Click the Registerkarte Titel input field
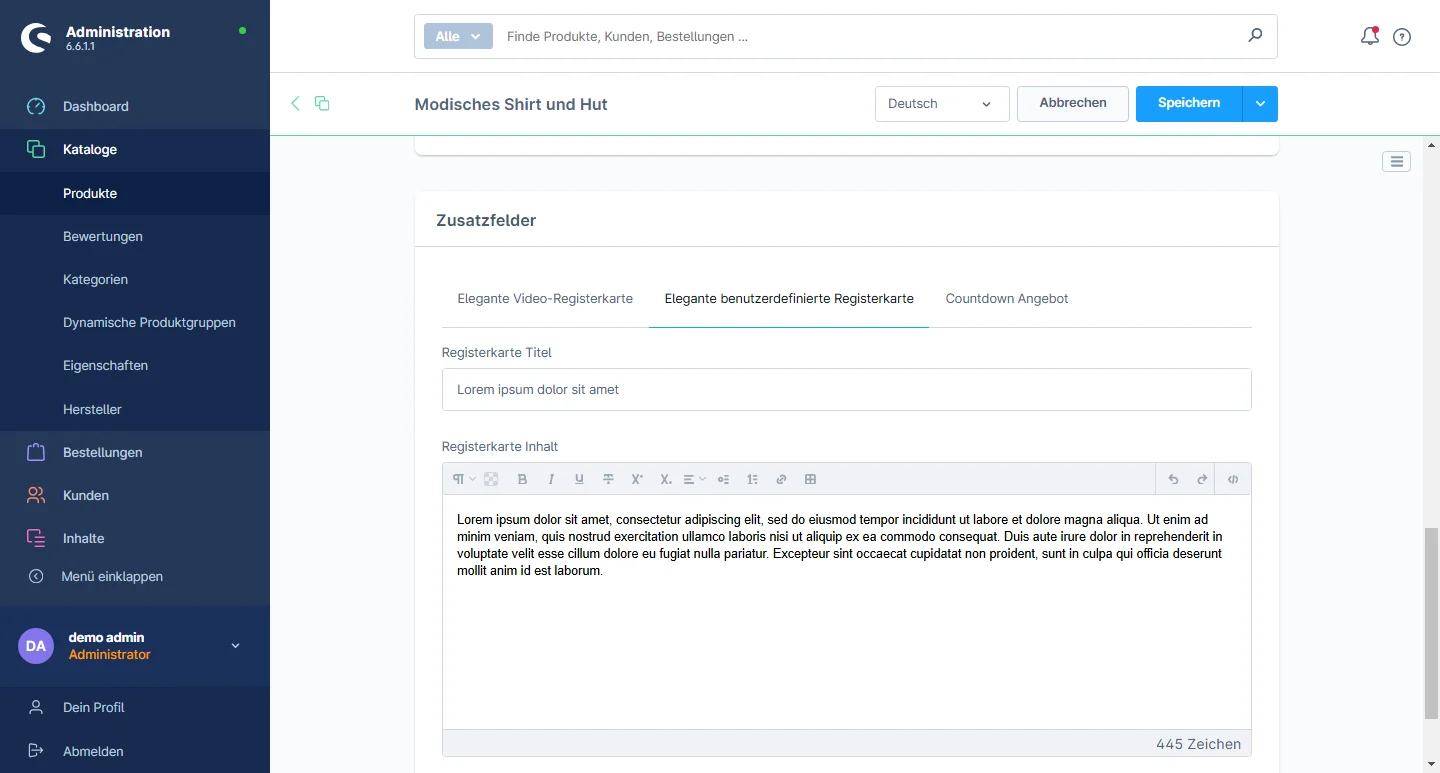 pyautogui.click(x=846, y=390)
